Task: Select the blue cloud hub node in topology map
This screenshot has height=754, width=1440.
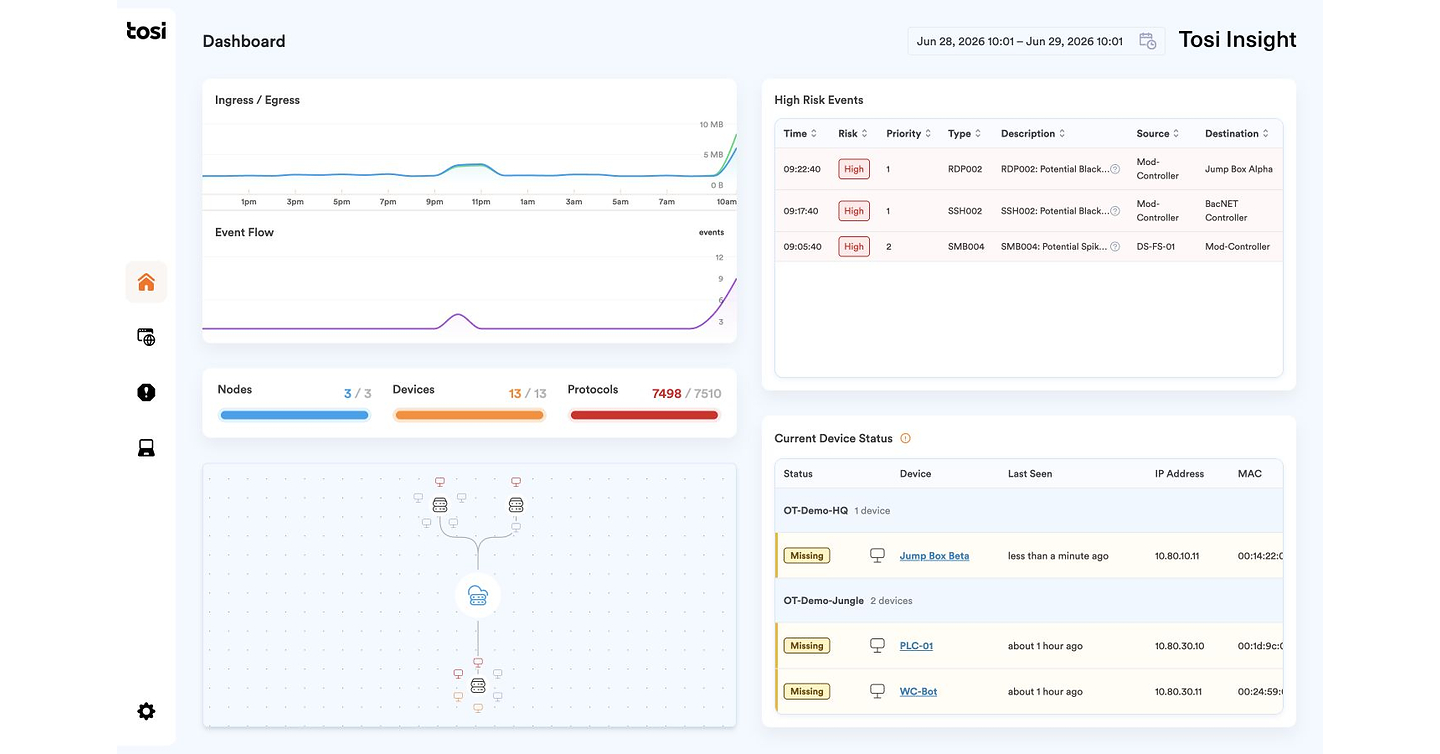Action: (x=478, y=596)
